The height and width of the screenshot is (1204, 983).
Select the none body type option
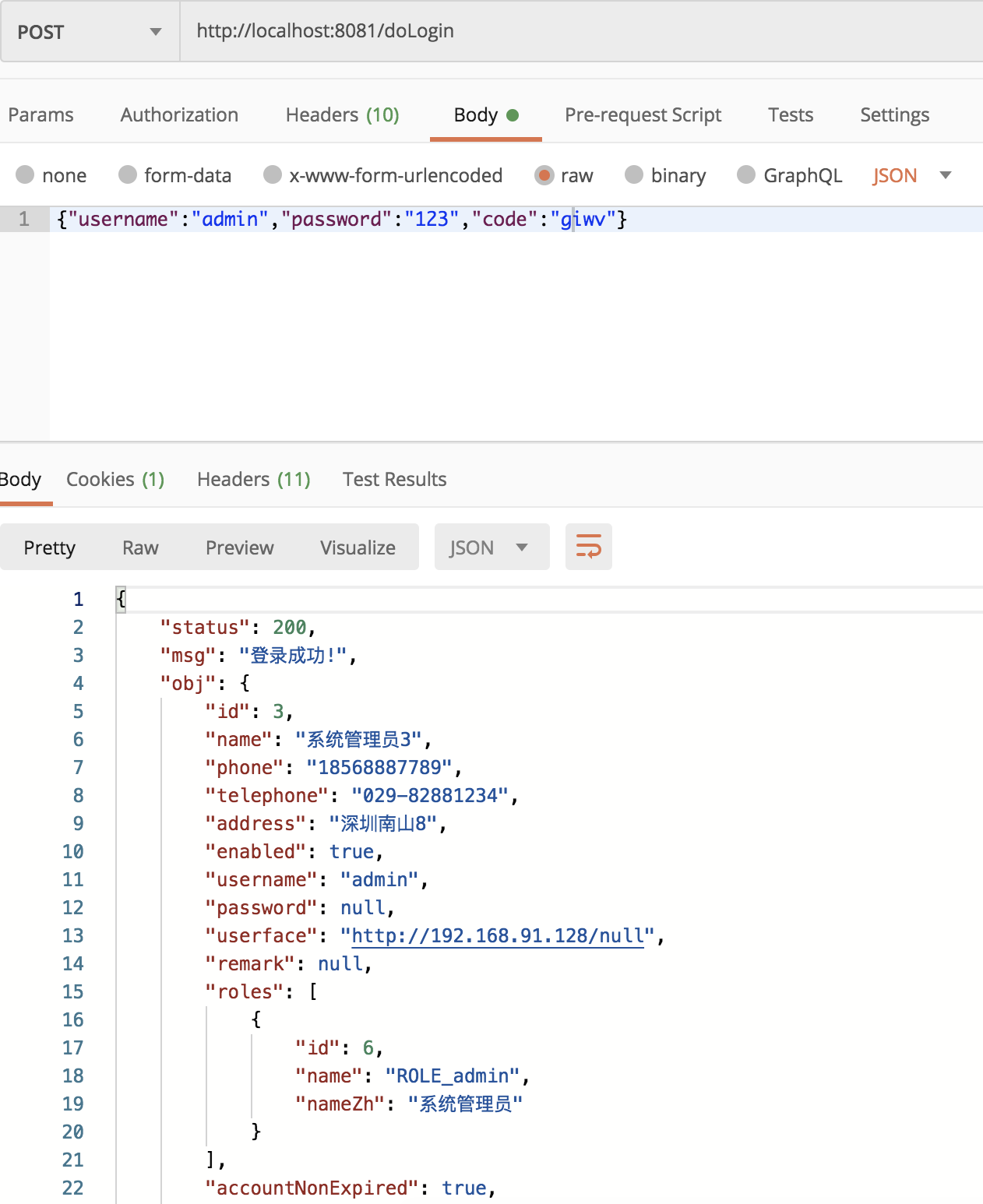coord(26,175)
